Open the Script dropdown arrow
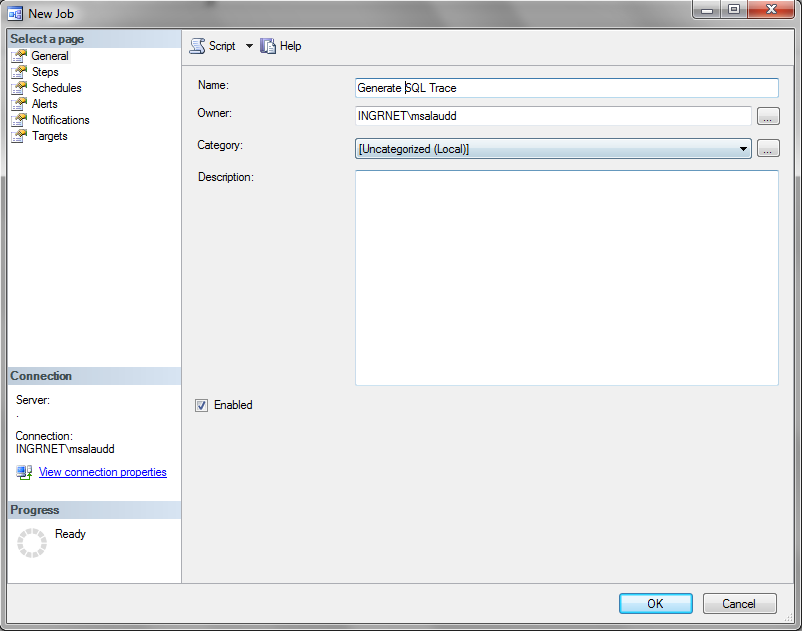 coord(249,45)
